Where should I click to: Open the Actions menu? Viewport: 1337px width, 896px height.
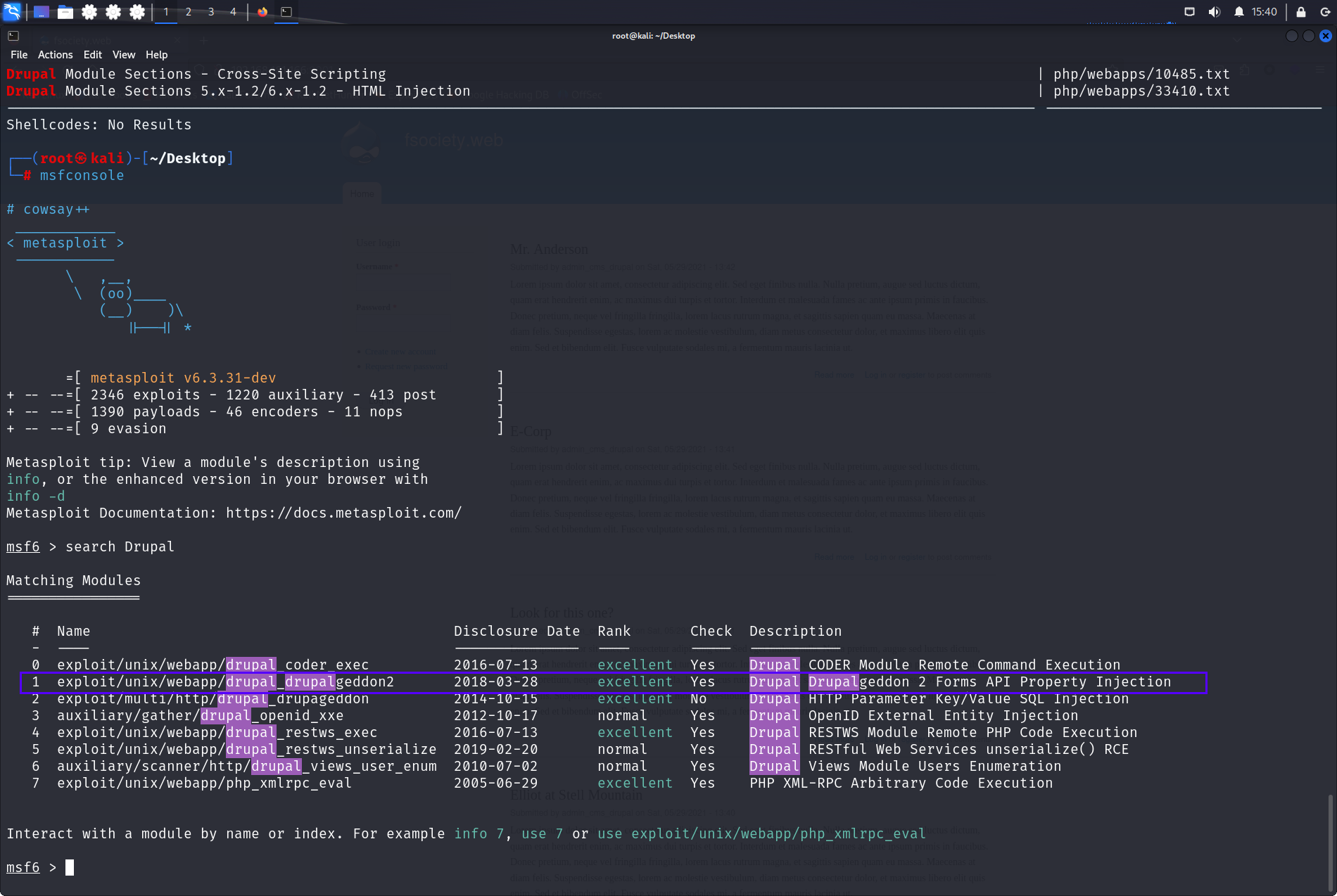[x=55, y=55]
